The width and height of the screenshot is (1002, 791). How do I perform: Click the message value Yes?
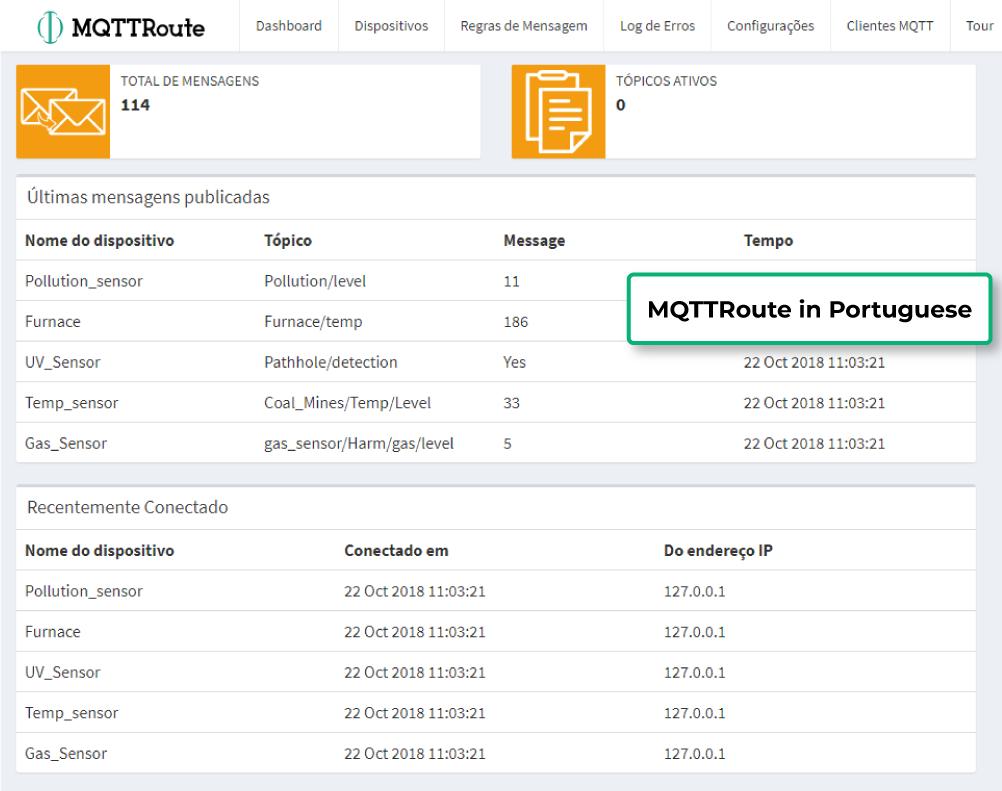(x=514, y=362)
